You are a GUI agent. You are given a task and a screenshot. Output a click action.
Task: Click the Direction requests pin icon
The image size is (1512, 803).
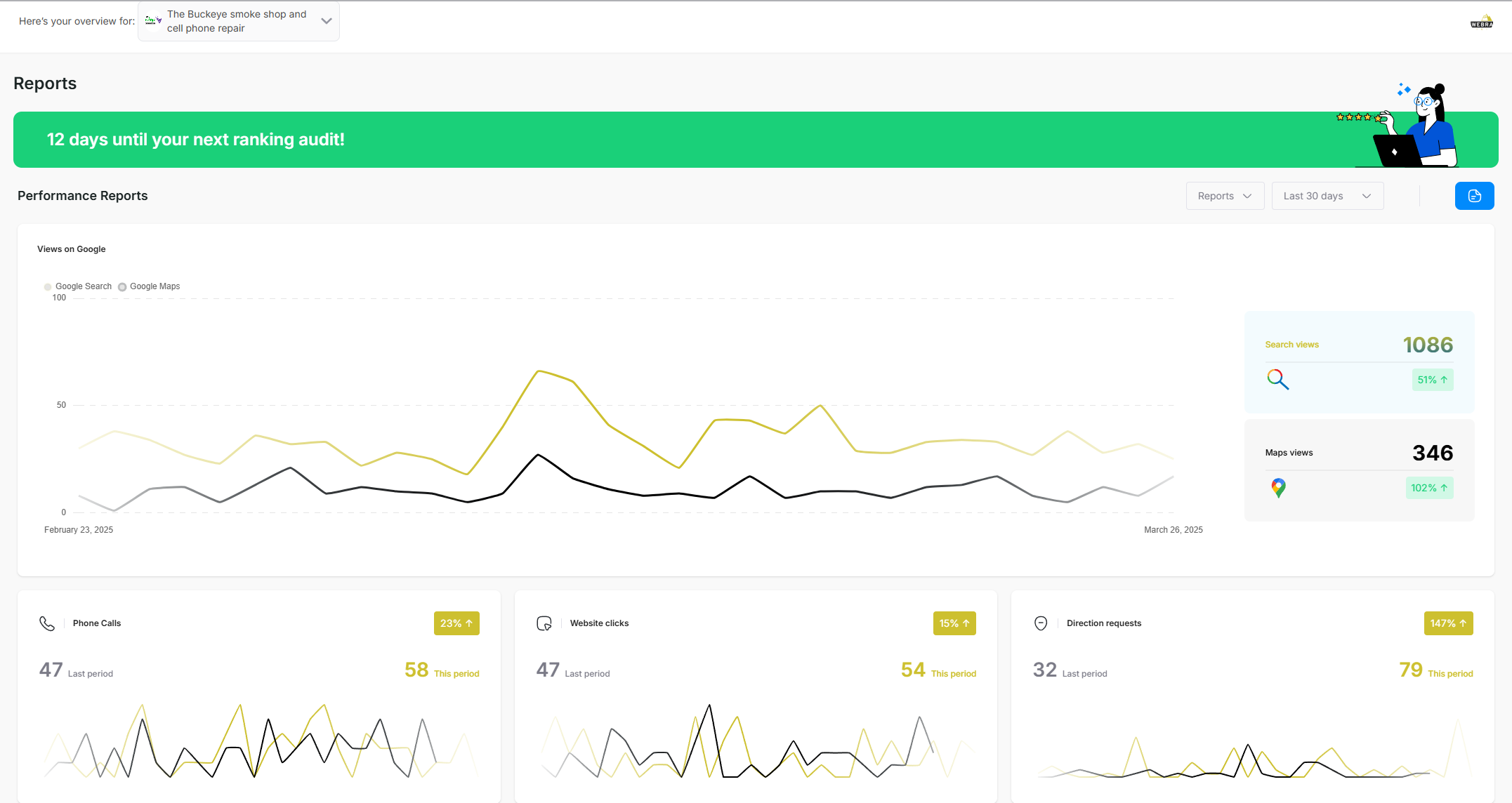pos(1041,623)
